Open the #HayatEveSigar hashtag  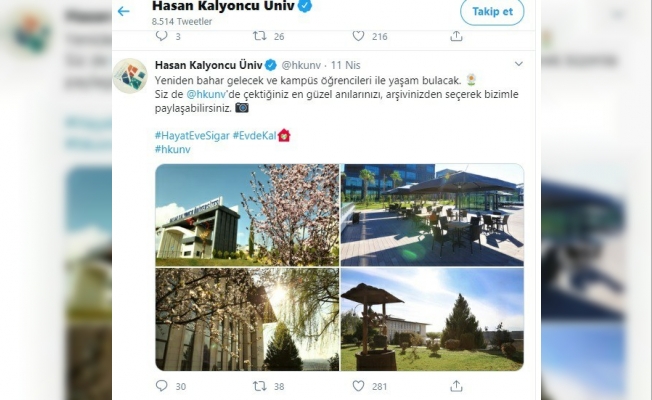tap(192, 136)
